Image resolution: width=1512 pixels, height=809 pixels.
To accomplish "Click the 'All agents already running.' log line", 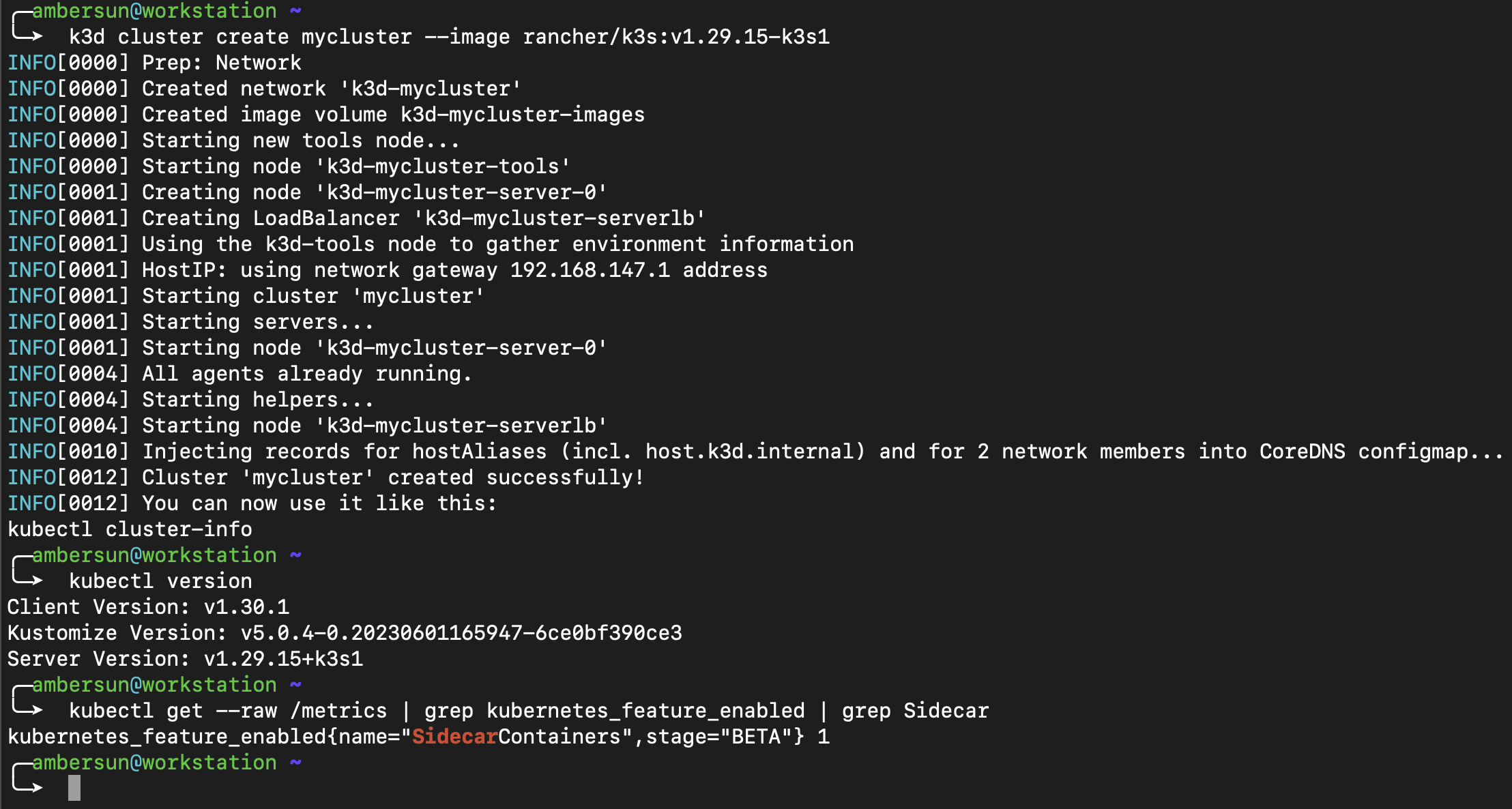I will [306, 374].
